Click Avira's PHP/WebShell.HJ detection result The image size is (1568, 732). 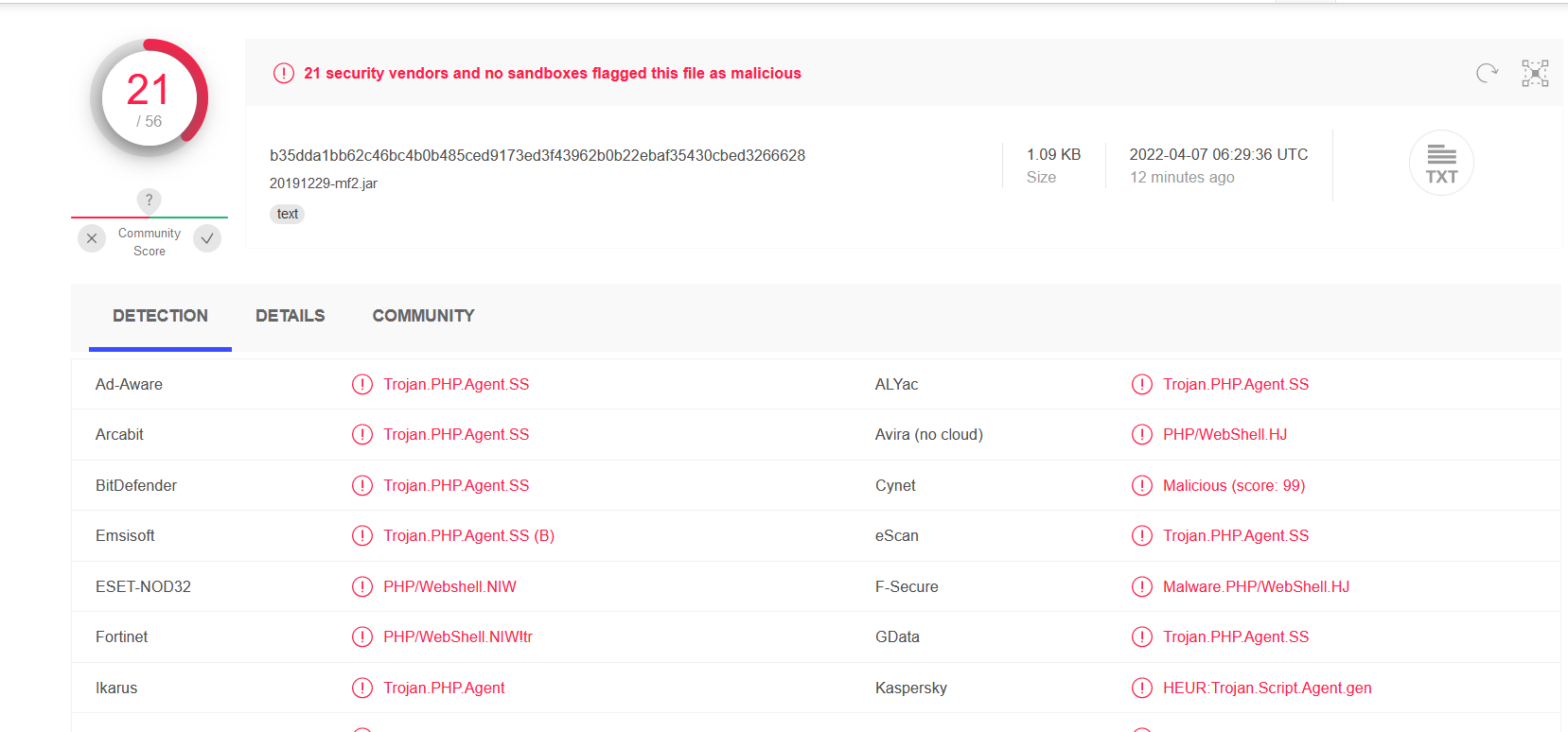click(1224, 434)
